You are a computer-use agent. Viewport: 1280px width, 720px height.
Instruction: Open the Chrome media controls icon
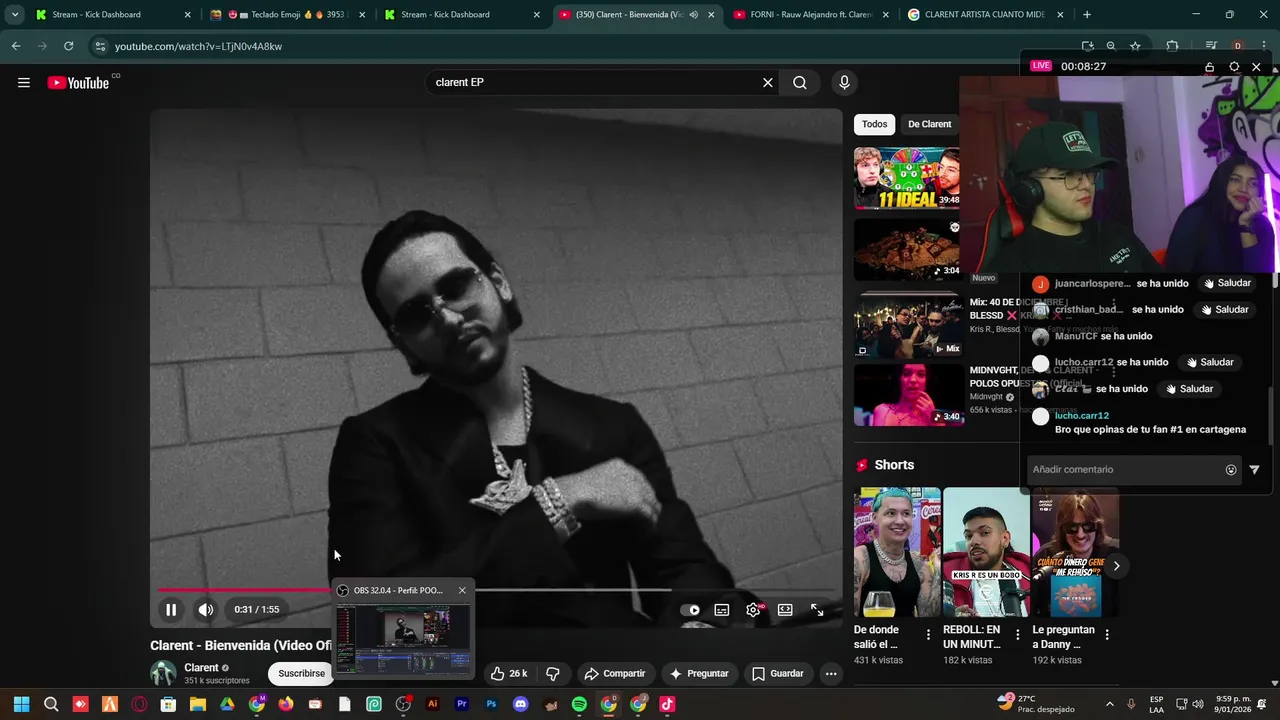[x=1210, y=46]
